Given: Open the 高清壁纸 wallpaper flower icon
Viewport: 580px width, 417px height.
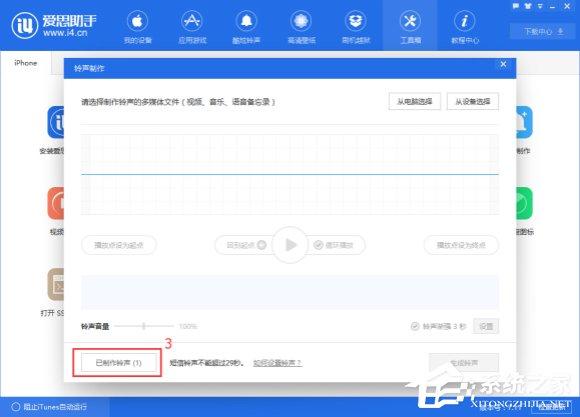Looking at the screenshot, I should 301,27.
